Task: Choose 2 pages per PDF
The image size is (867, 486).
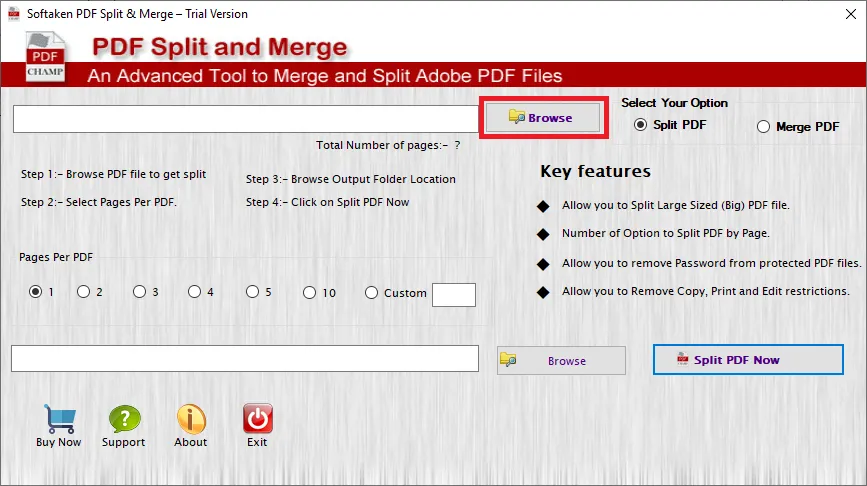Action: [83, 291]
